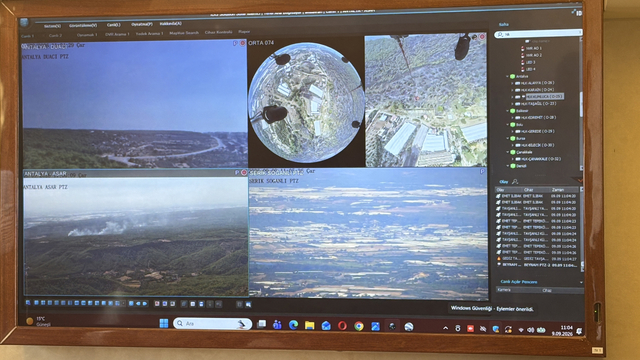Open the Photos app from taskbar
Viewport: 640px width, 360px height.
[376, 326]
